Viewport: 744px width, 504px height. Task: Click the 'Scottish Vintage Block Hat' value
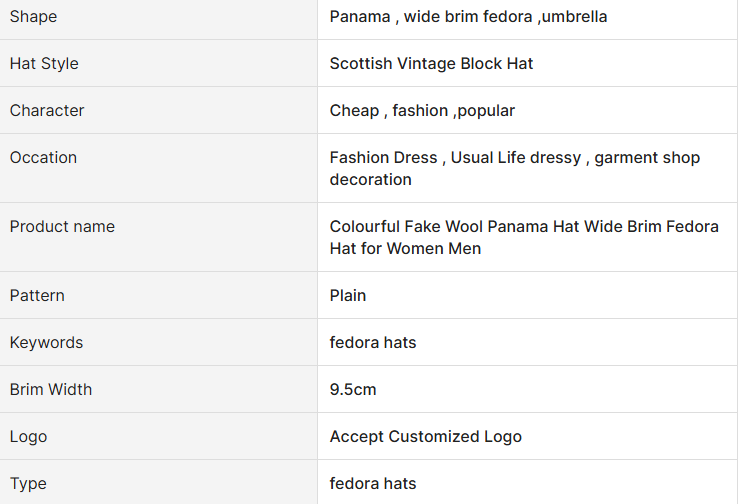tap(431, 63)
